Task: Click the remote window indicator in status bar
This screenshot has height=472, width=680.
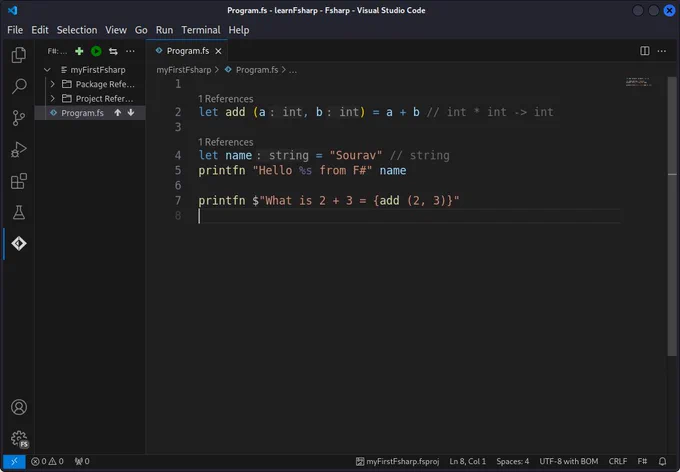Action: click(14, 461)
